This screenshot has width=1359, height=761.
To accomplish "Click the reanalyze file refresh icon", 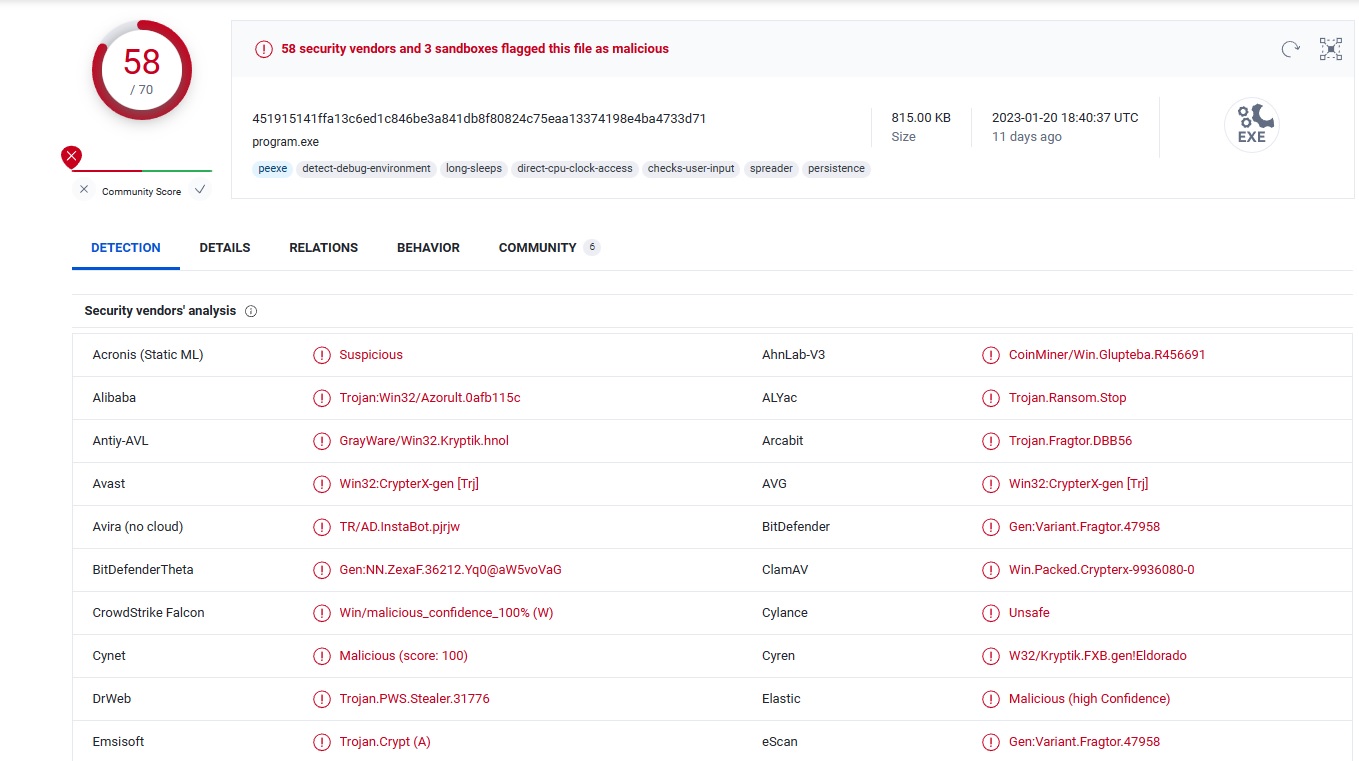I will pyautogui.click(x=1291, y=49).
